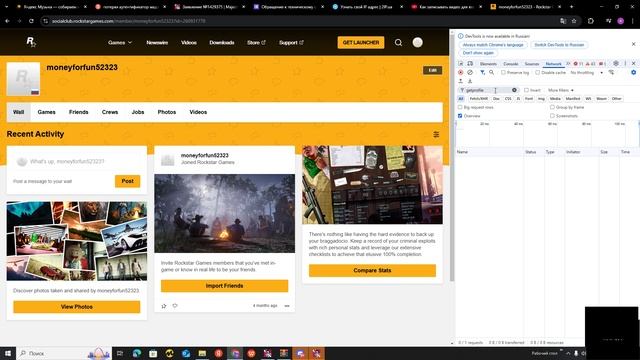Switch to DevTools Elements tab

click(488, 64)
